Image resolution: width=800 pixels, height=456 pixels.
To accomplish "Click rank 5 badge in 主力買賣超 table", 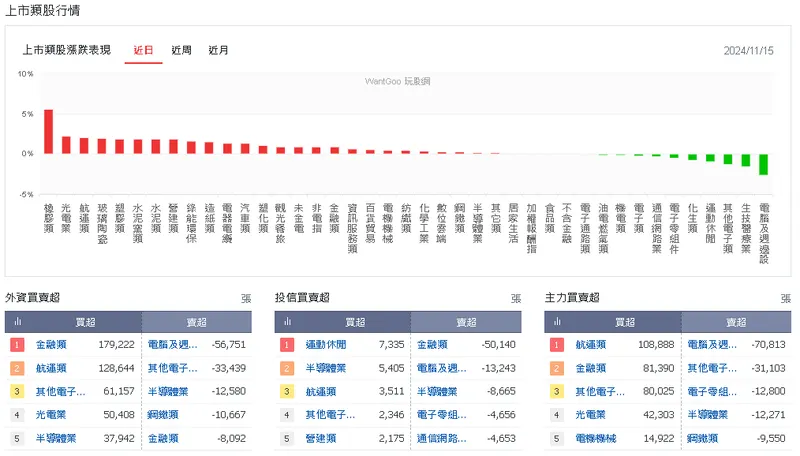I will (557, 439).
